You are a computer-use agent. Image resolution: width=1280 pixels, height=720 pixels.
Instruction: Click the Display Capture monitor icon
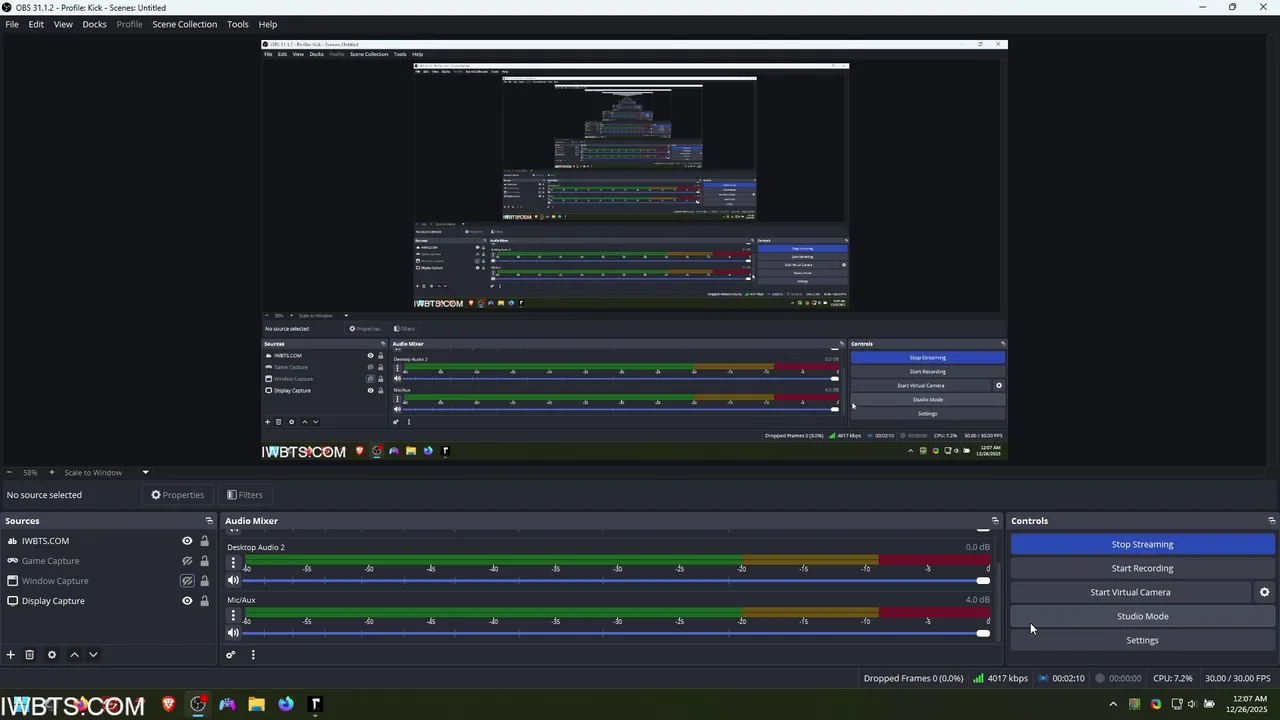click(12, 601)
